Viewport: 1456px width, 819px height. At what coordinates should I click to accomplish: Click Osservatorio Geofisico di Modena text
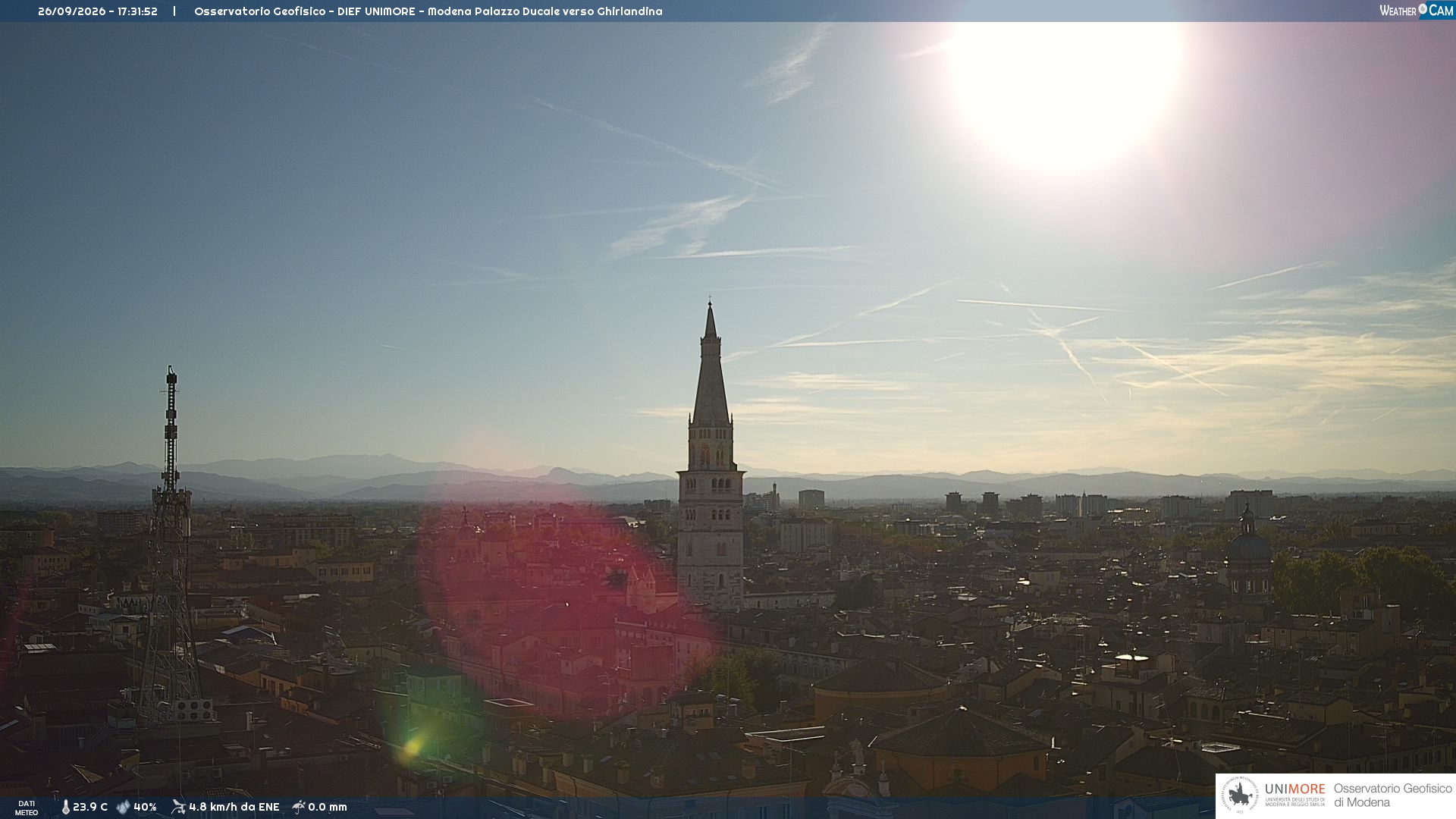point(1392,795)
